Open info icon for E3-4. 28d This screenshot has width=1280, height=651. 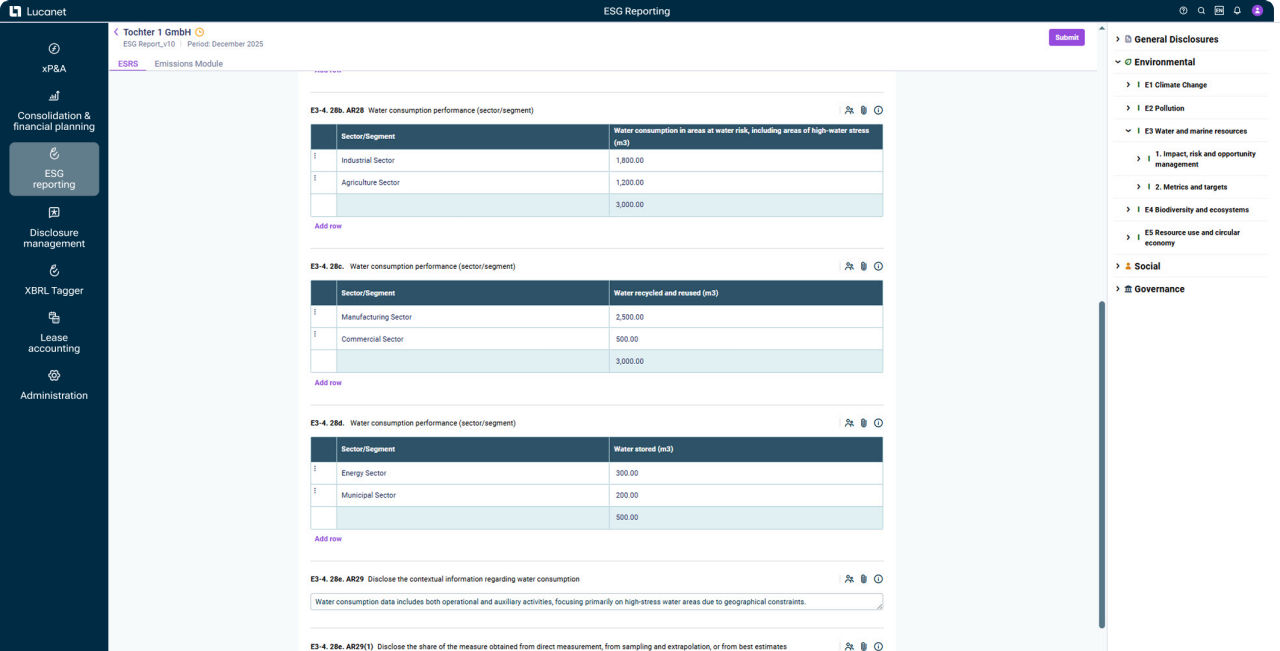[x=878, y=423]
